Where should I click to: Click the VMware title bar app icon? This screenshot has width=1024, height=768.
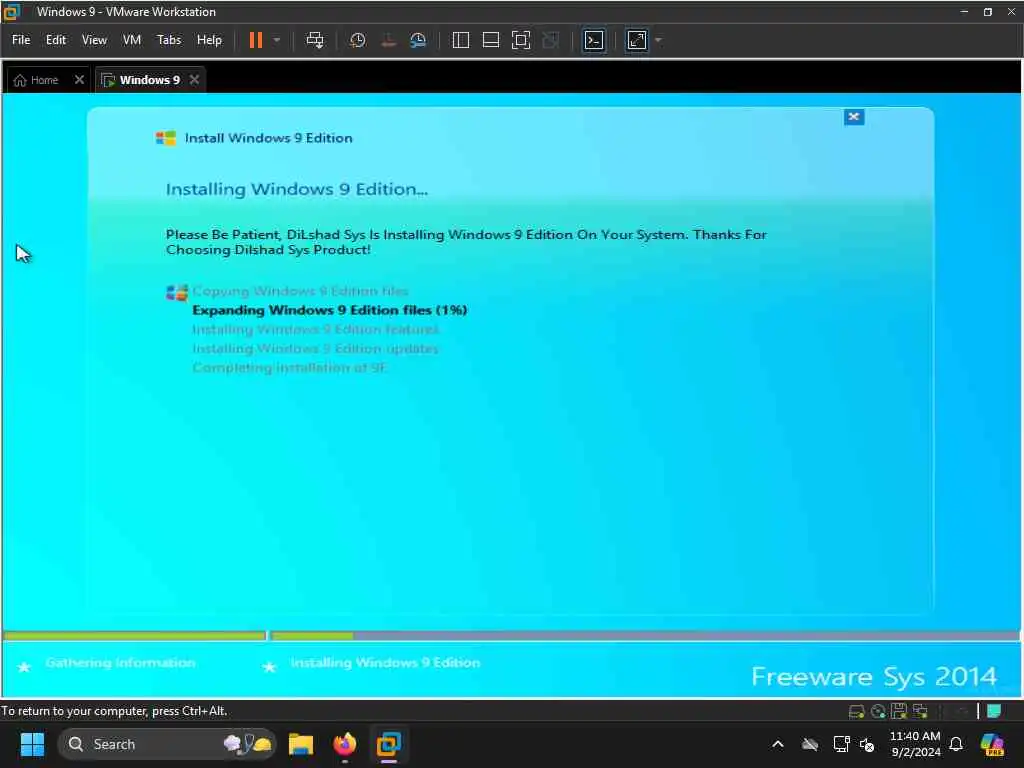click(x=12, y=11)
